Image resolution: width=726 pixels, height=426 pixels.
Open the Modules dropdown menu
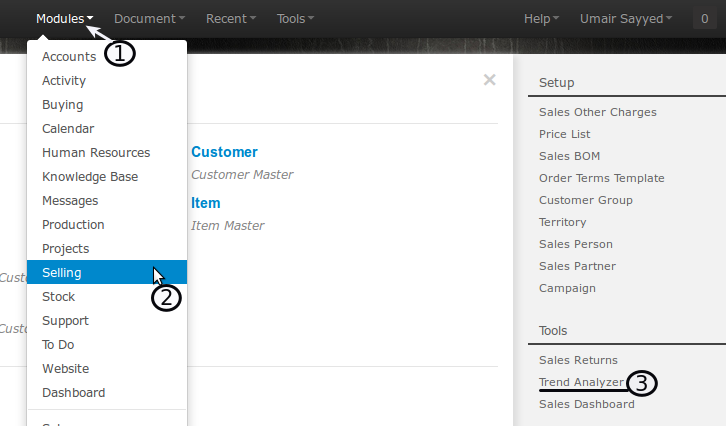(65, 18)
